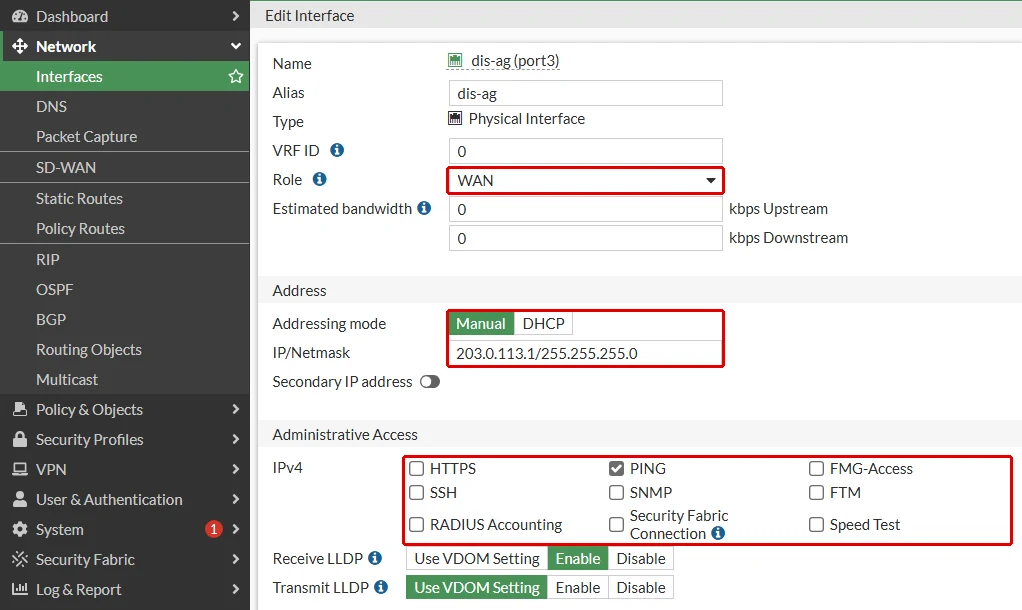
Task: Click the Physical Interface type icon
Action: 455,119
